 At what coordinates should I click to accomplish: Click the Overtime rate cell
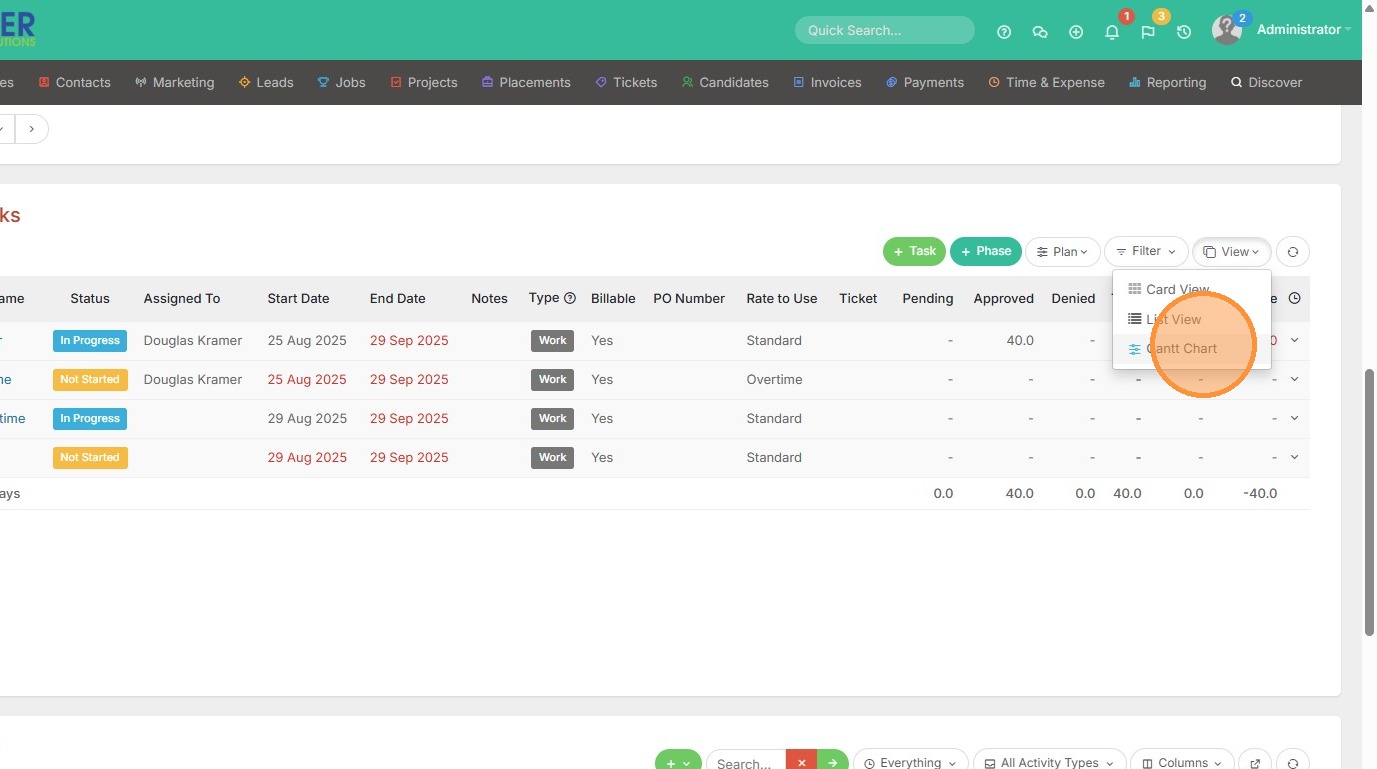[x=774, y=379]
